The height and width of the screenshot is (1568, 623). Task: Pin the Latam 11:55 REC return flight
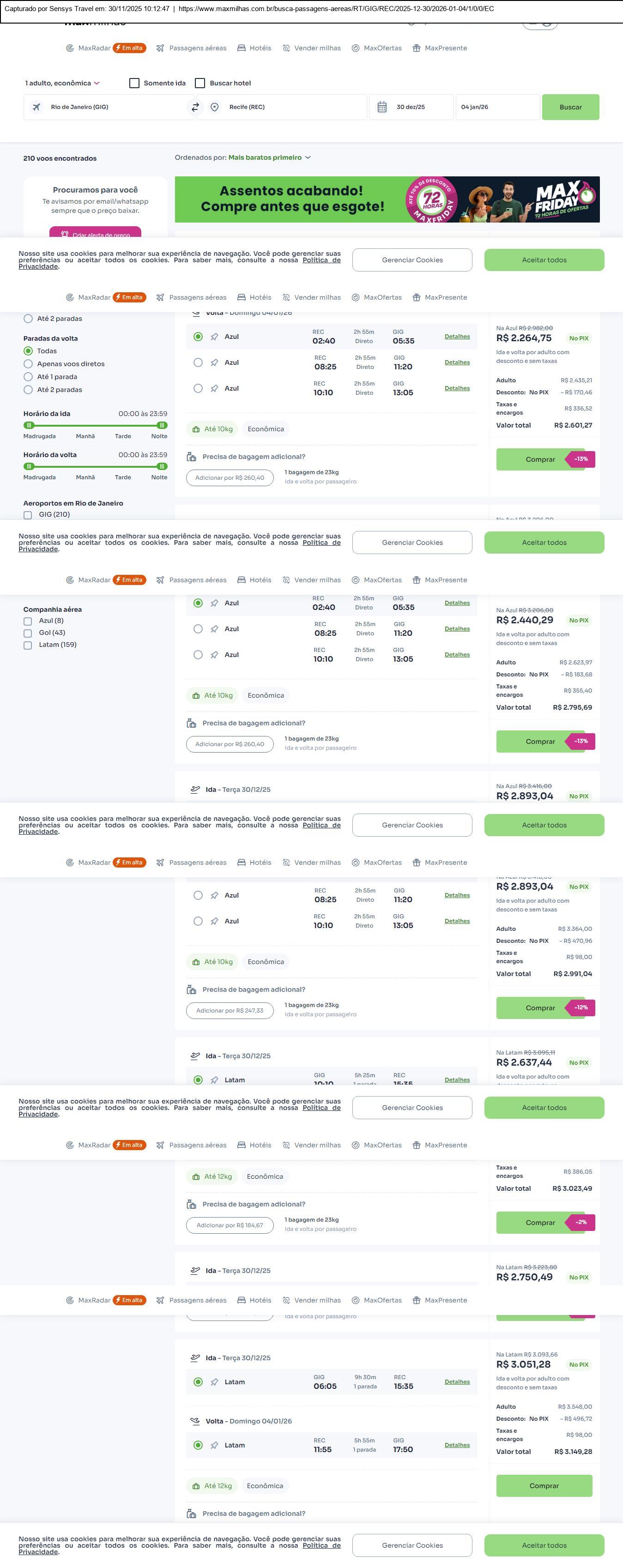point(214,1445)
